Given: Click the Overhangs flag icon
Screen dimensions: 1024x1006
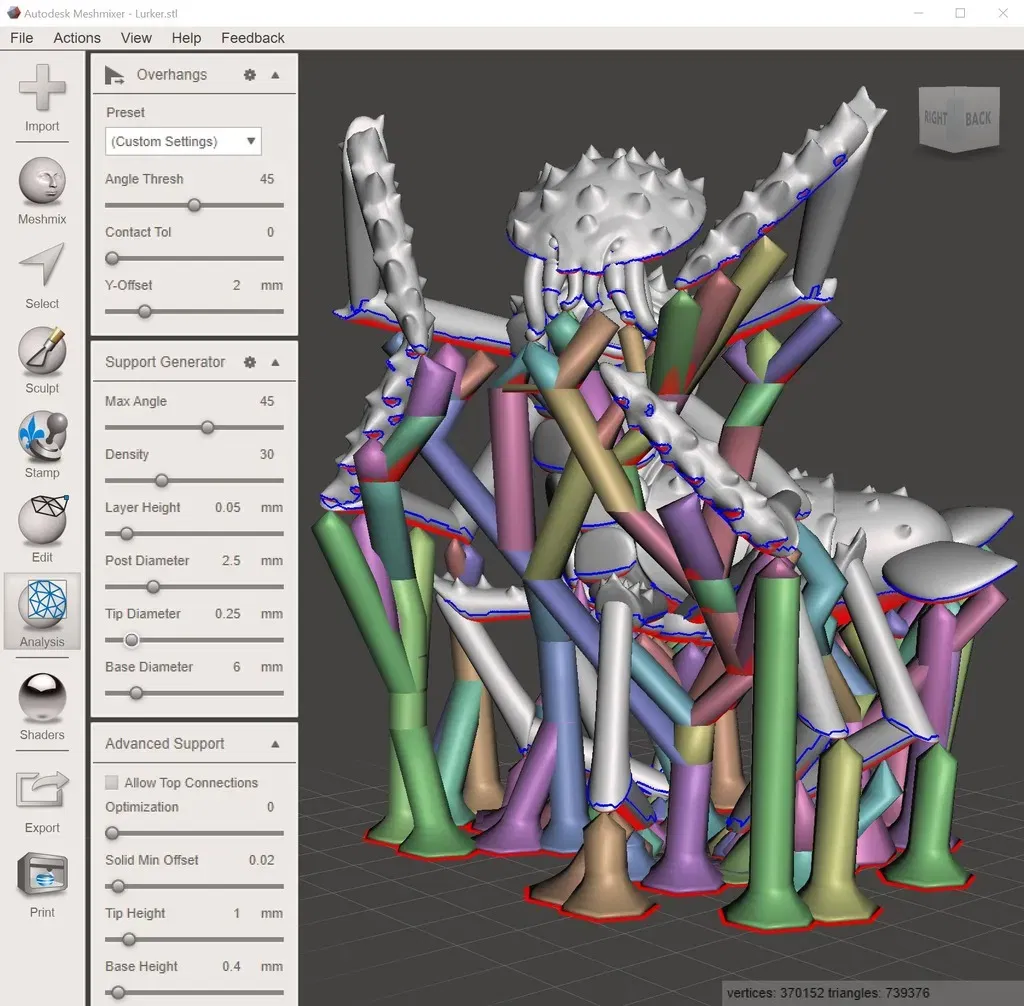Looking at the screenshot, I should click(x=114, y=75).
